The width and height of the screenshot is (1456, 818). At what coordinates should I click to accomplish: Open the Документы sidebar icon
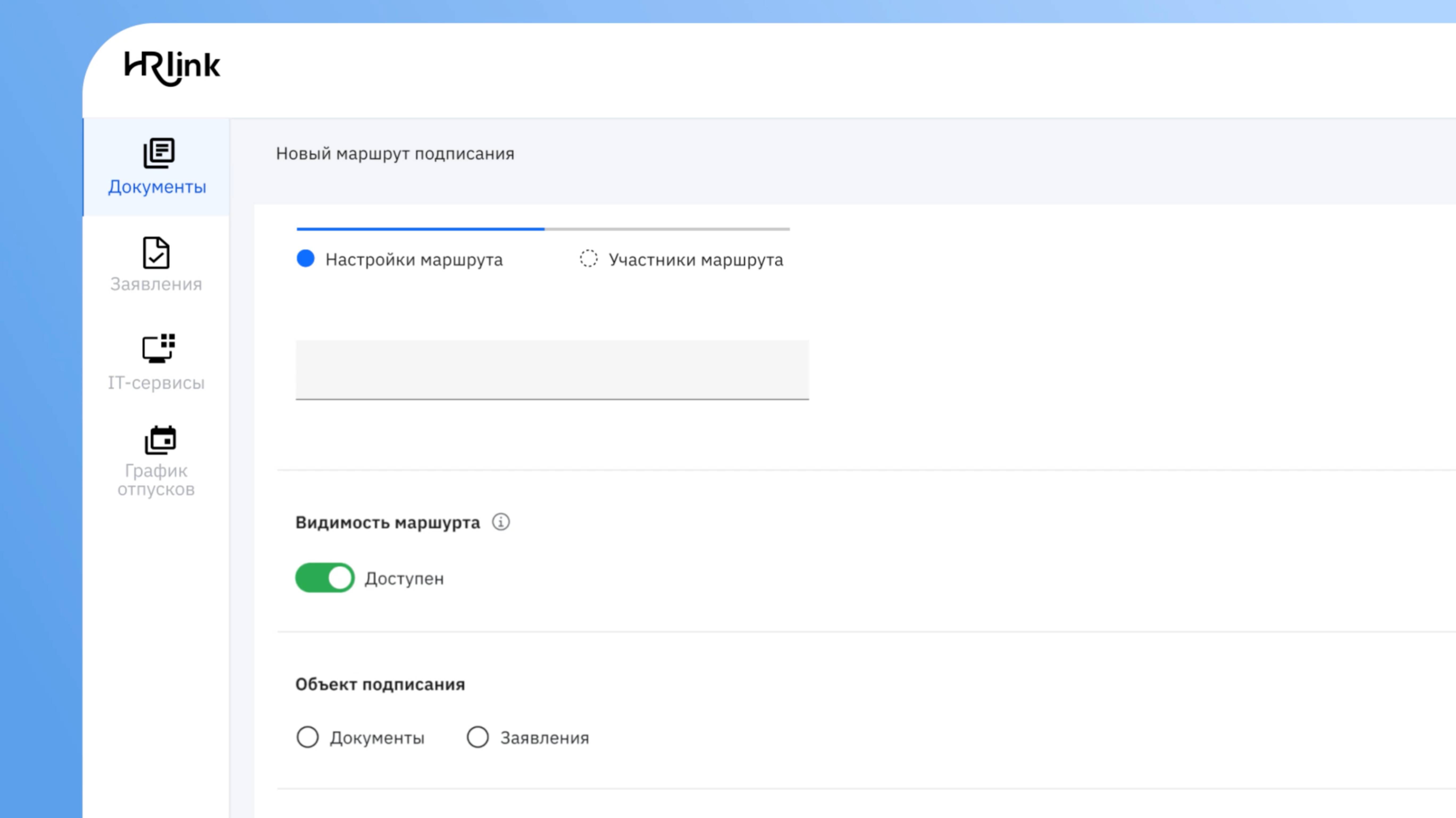tap(158, 153)
